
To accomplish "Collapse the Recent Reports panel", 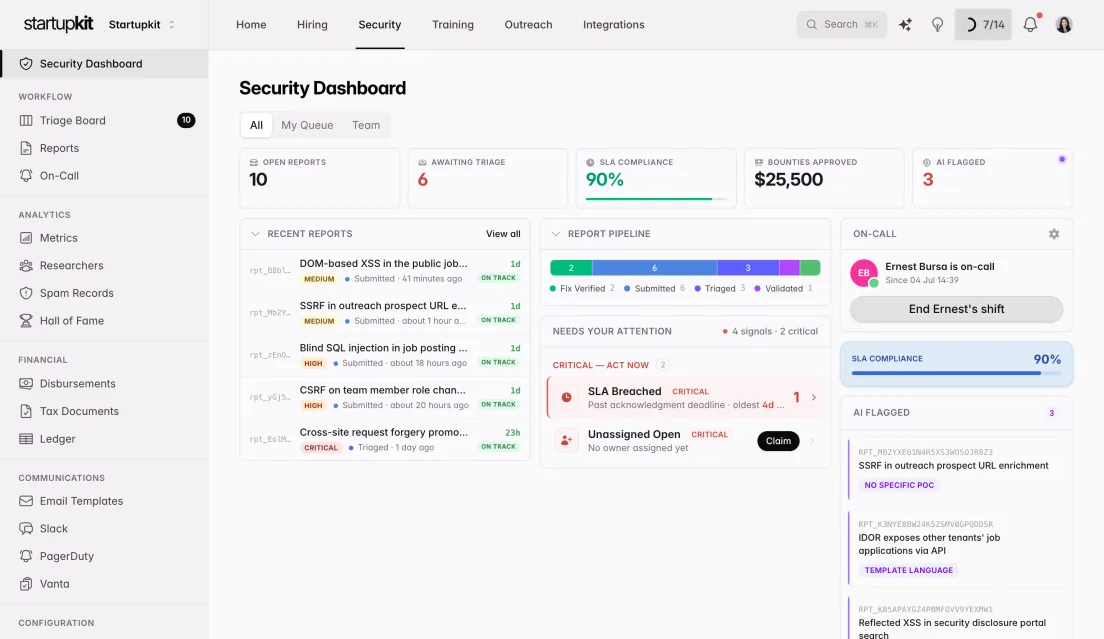I will (255, 234).
